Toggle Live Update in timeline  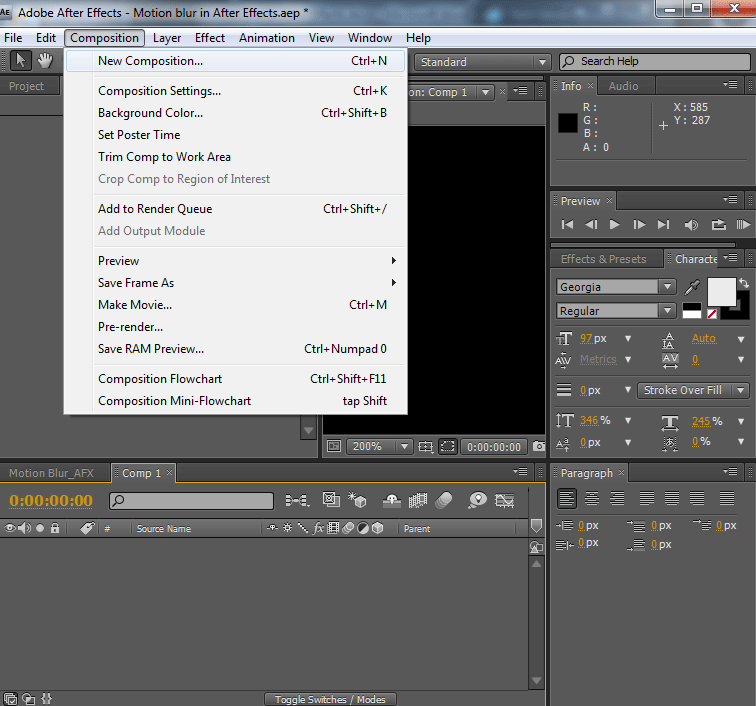[x=331, y=500]
